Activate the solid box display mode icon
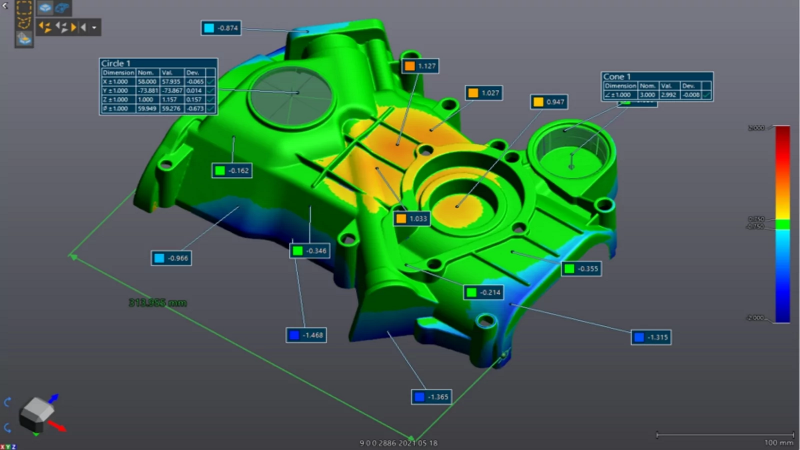This screenshot has height=450, width=800. pos(45,7)
